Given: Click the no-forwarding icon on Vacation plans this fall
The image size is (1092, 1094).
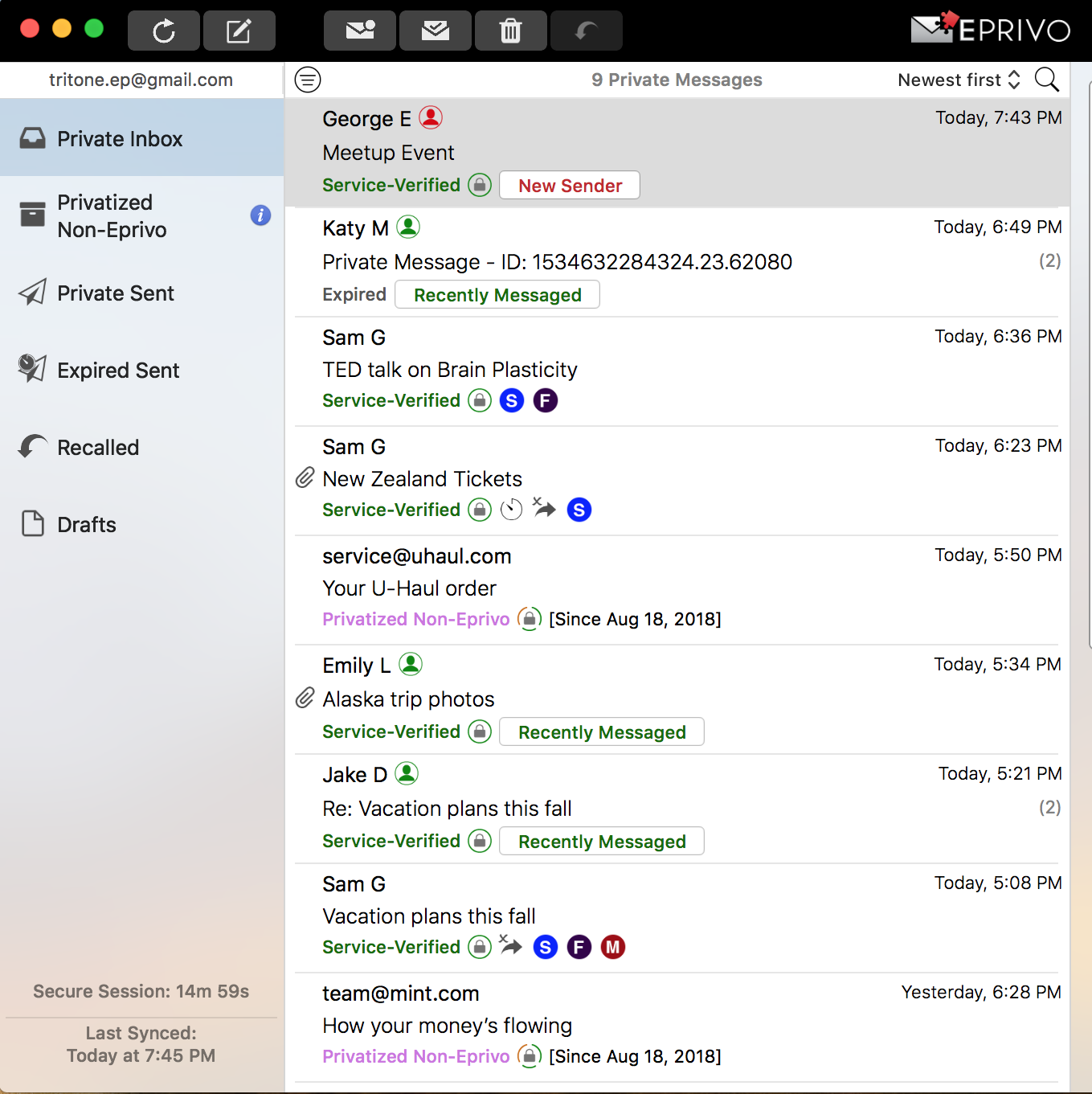Looking at the screenshot, I should 510,947.
